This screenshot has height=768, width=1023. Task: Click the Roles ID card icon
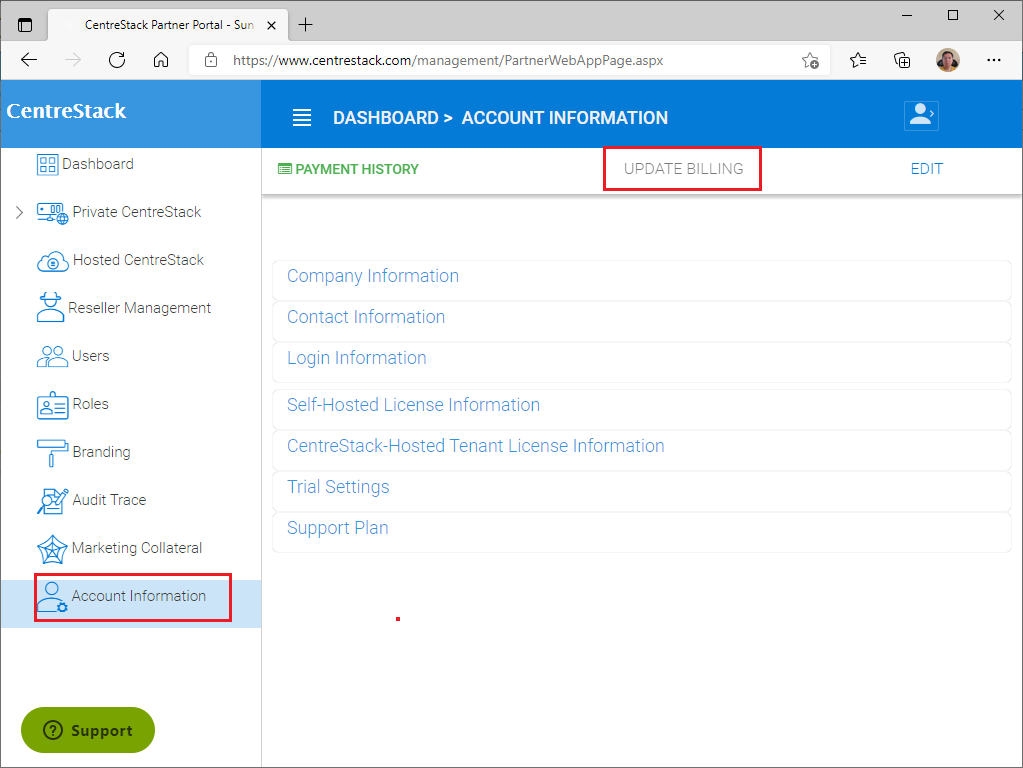point(52,405)
